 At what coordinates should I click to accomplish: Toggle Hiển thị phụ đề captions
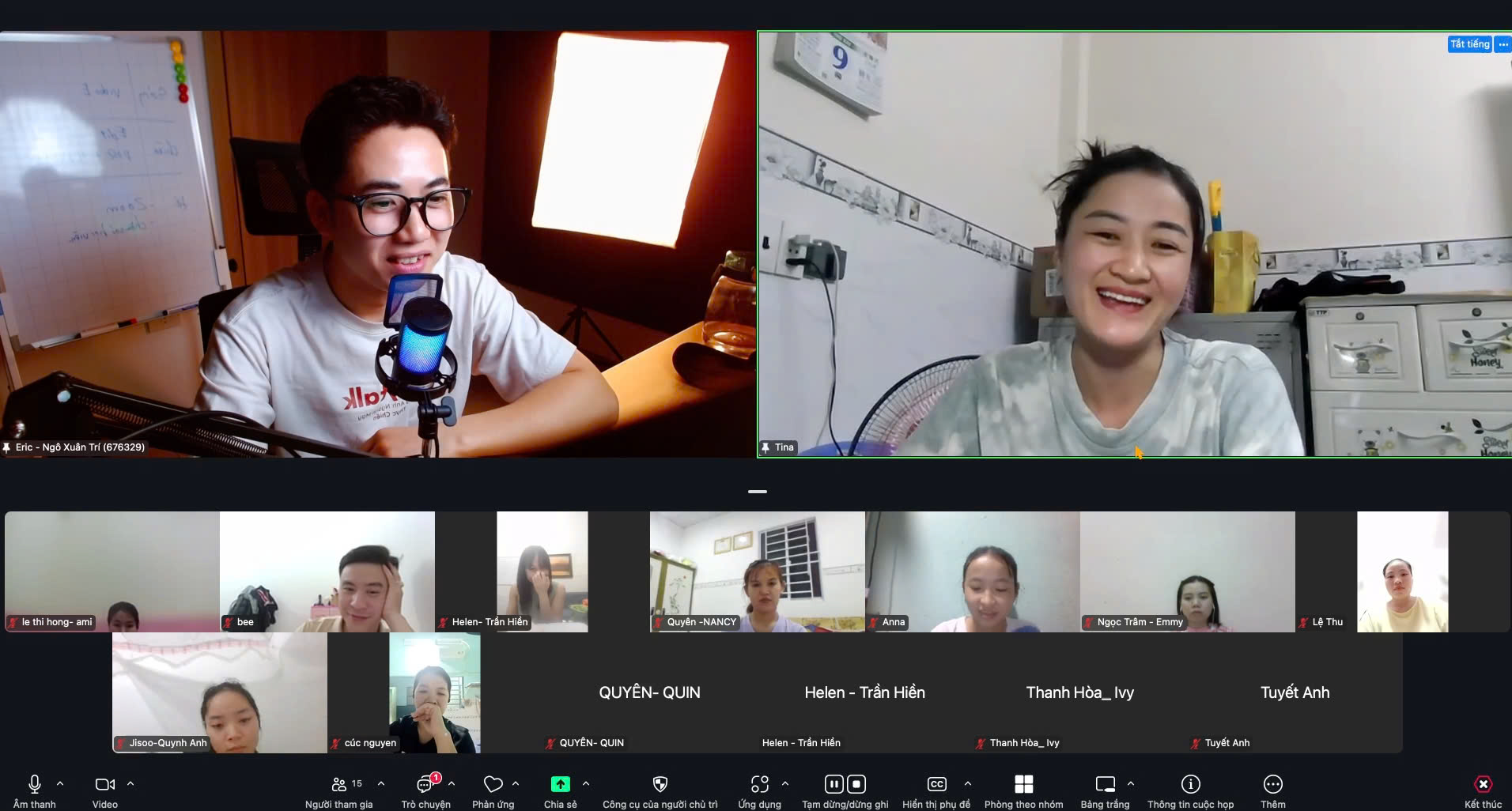pyautogui.click(x=936, y=784)
